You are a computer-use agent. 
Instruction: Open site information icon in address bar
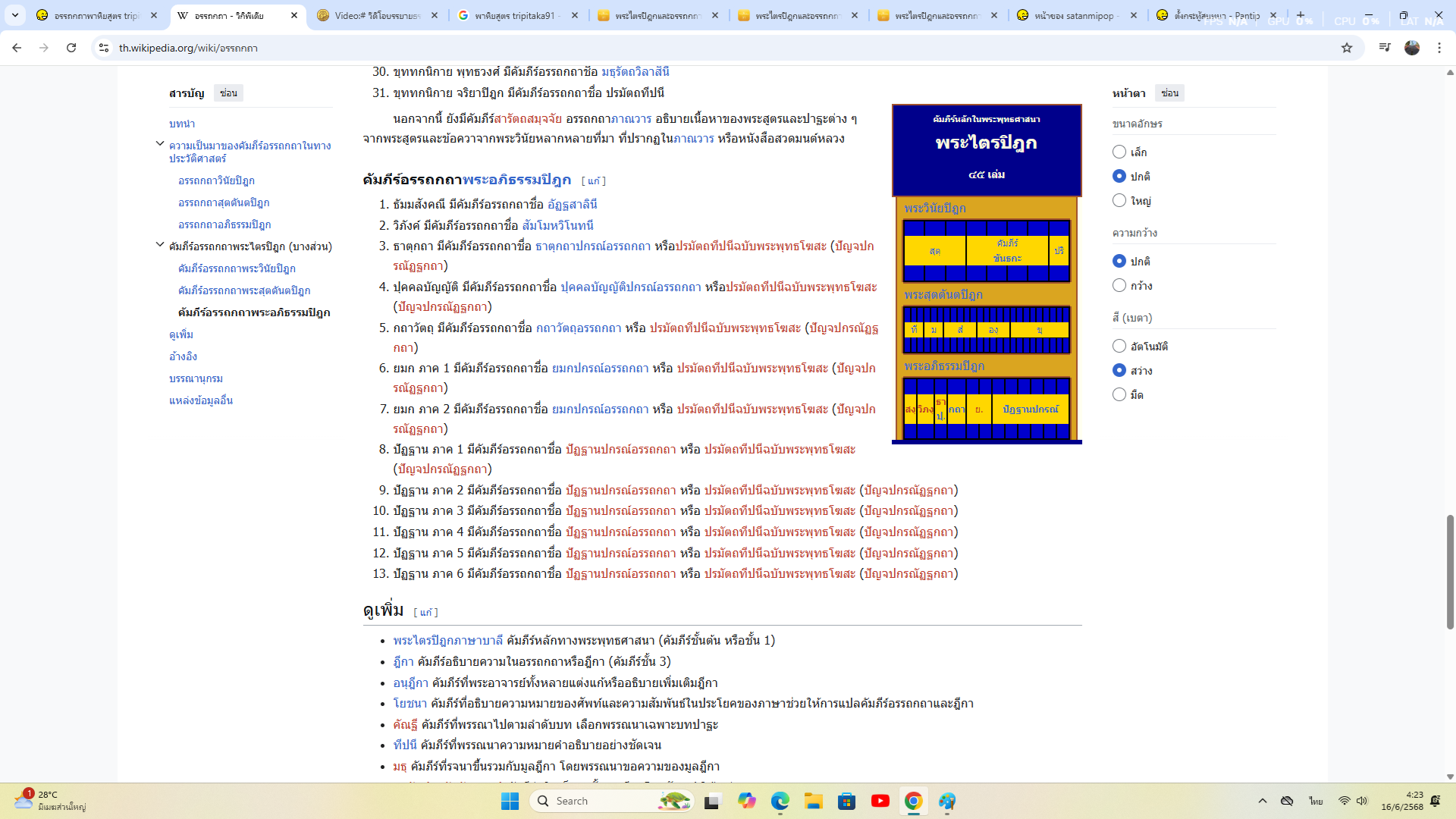point(104,48)
